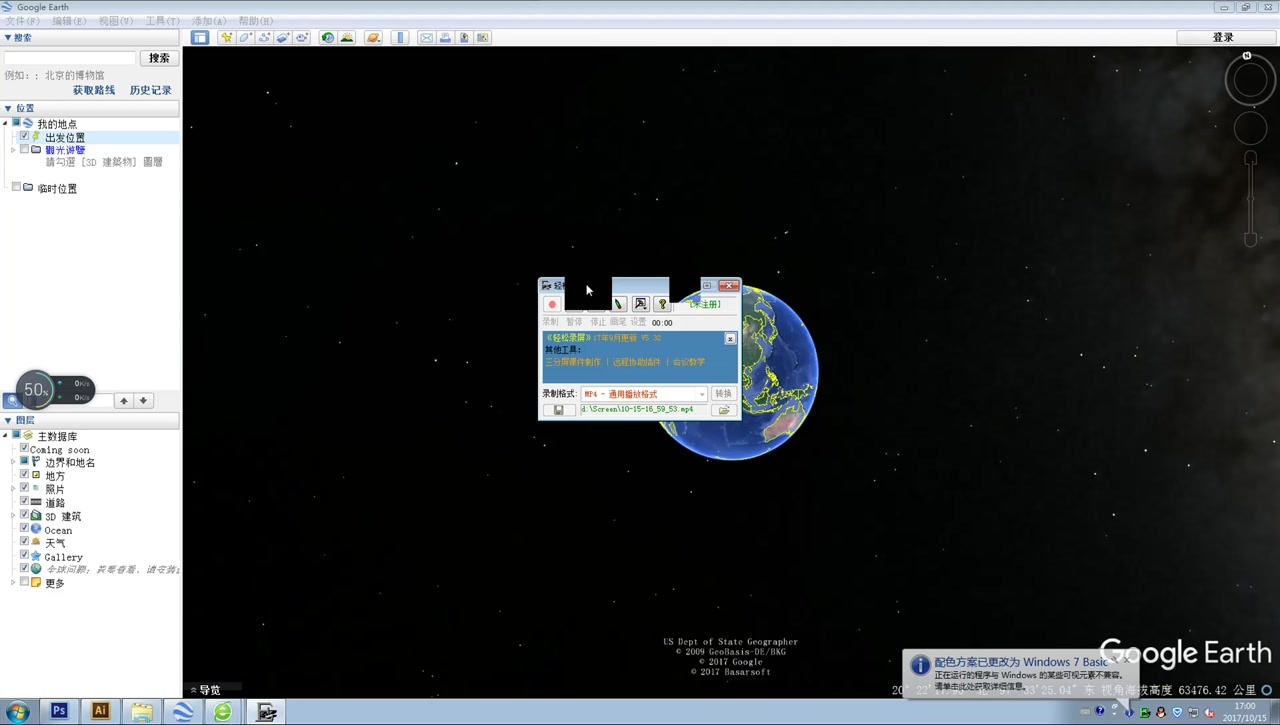This screenshot has width=1280, height=725.
Task: Uncheck the 照片 layer checkbox
Action: [x=24, y=488]
